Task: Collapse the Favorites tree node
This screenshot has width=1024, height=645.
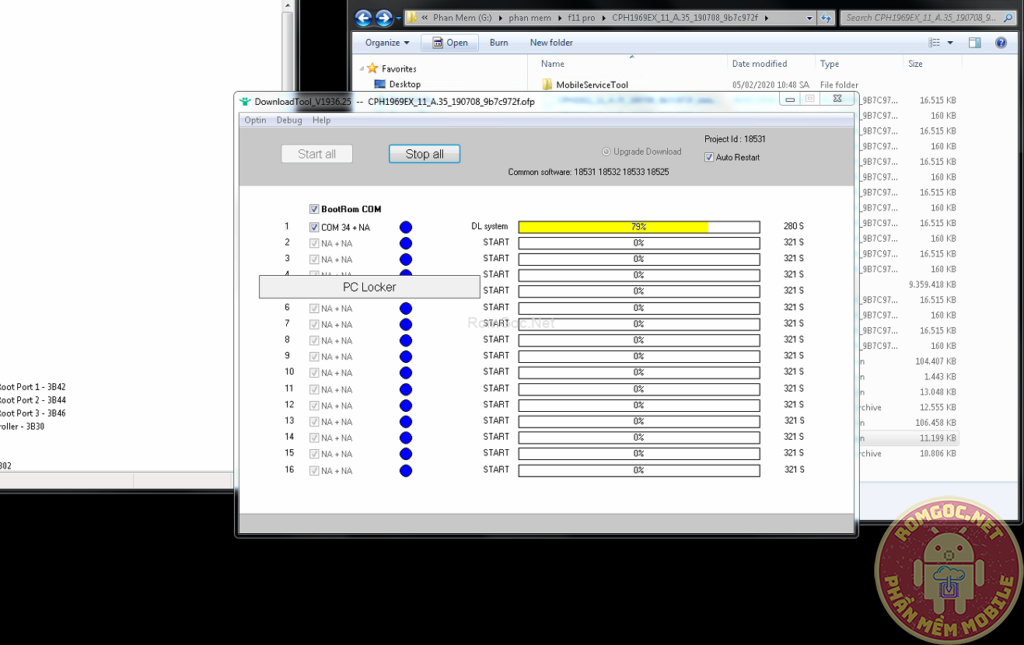Action: 361,69
